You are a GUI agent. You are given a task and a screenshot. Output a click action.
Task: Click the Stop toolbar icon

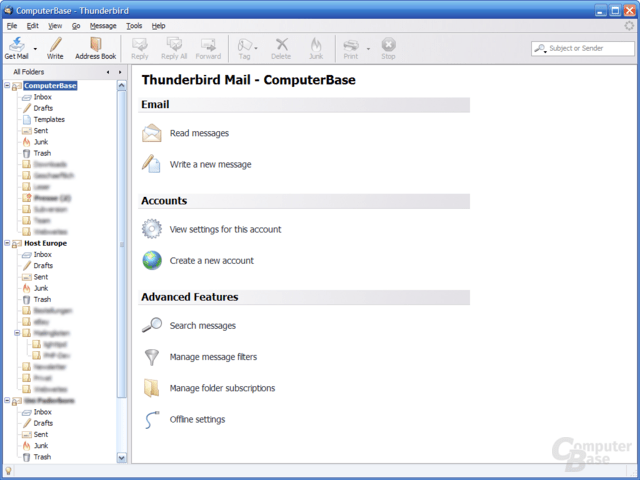click(388, 44)
